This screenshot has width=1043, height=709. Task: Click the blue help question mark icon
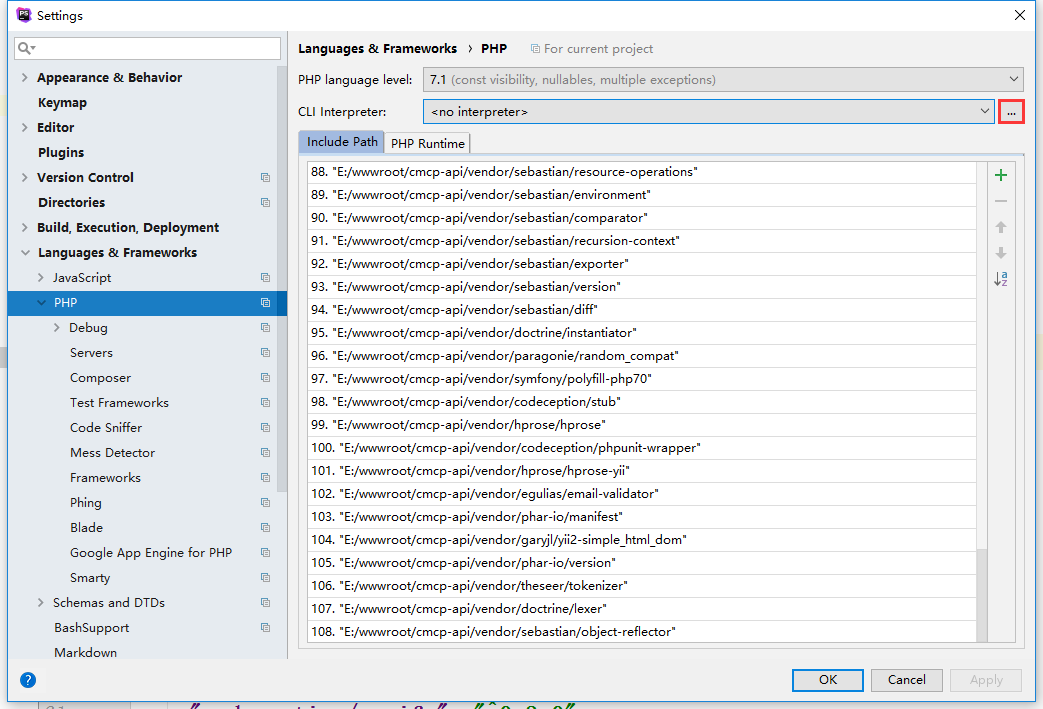click(28, 680)
